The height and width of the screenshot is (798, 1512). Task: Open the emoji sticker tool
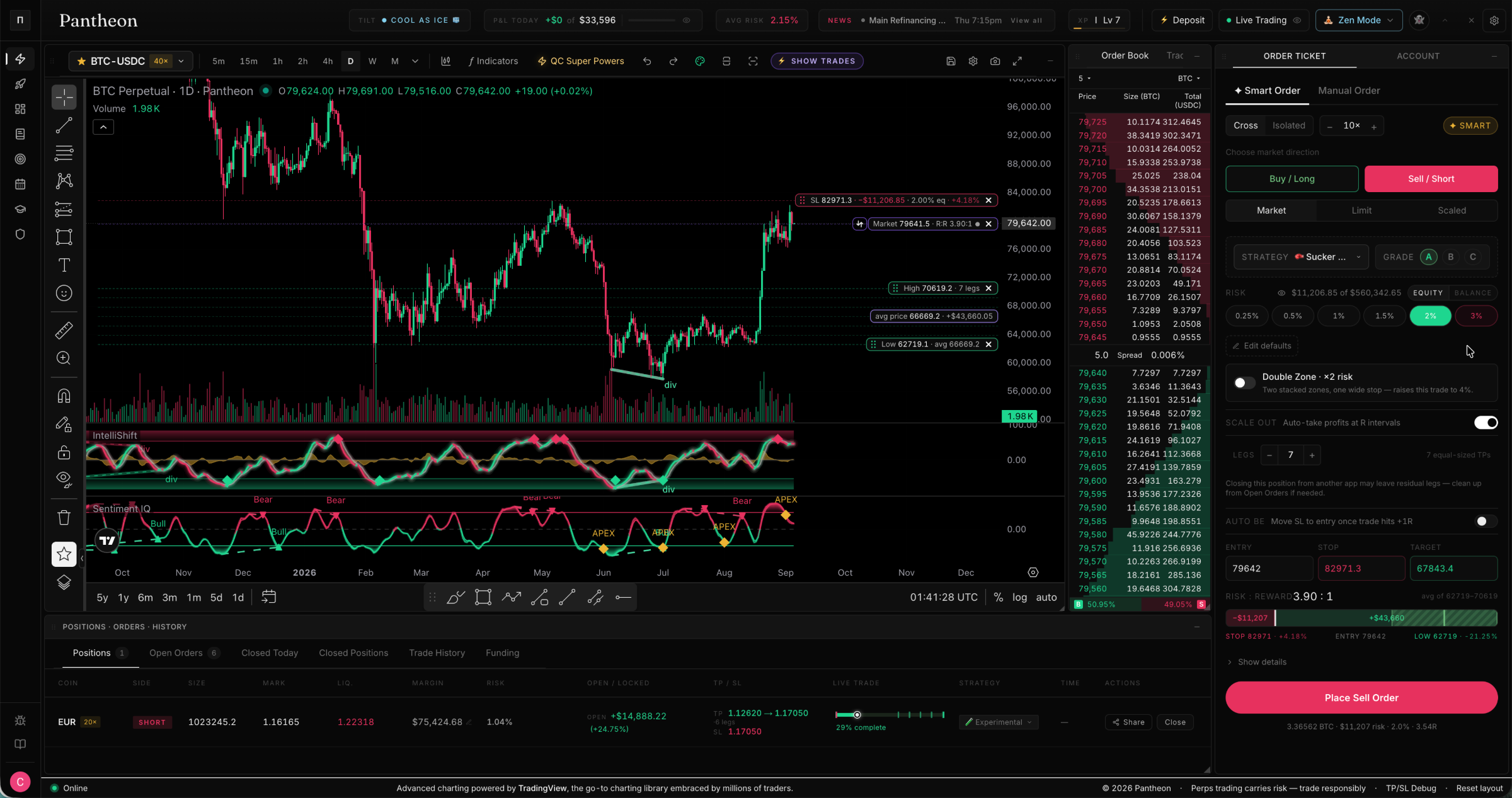click(x=64, y=293)
